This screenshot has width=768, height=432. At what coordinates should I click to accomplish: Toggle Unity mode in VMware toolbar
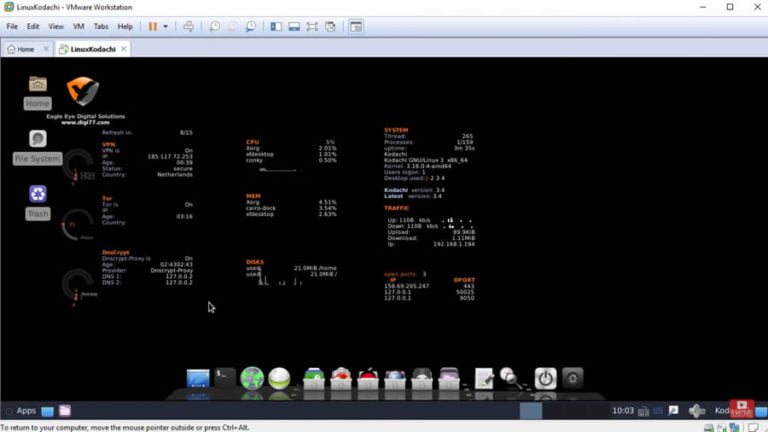(x=332, y=27)
